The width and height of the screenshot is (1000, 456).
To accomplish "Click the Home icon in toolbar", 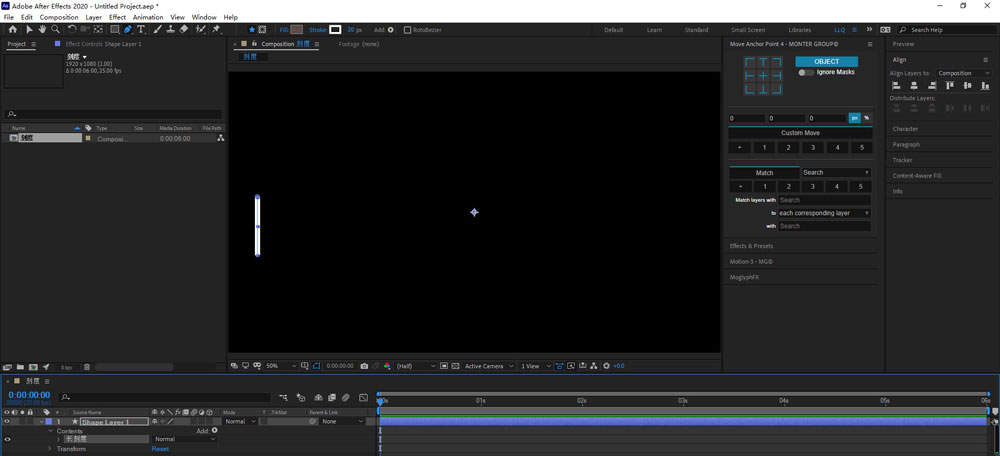I will 12,30.
